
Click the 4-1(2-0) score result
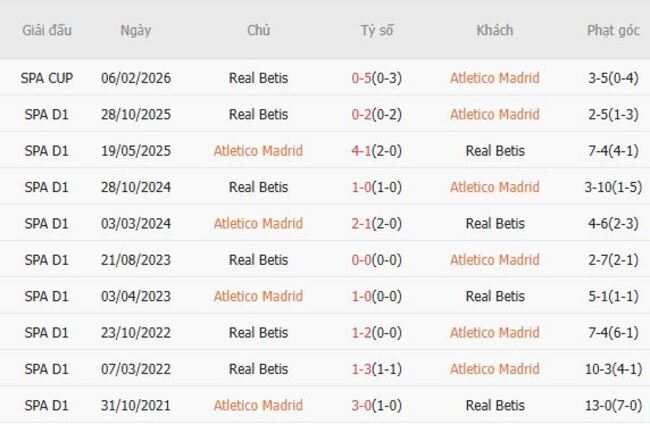click(377, 151)
